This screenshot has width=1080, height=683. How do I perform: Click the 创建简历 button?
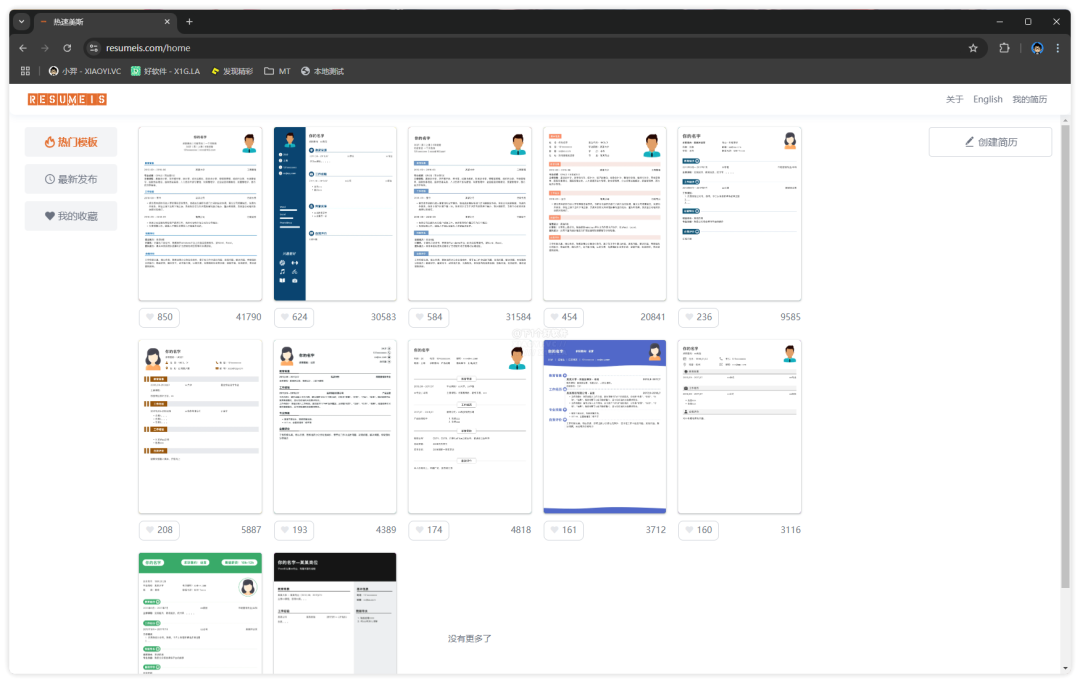tap(990, 142)
